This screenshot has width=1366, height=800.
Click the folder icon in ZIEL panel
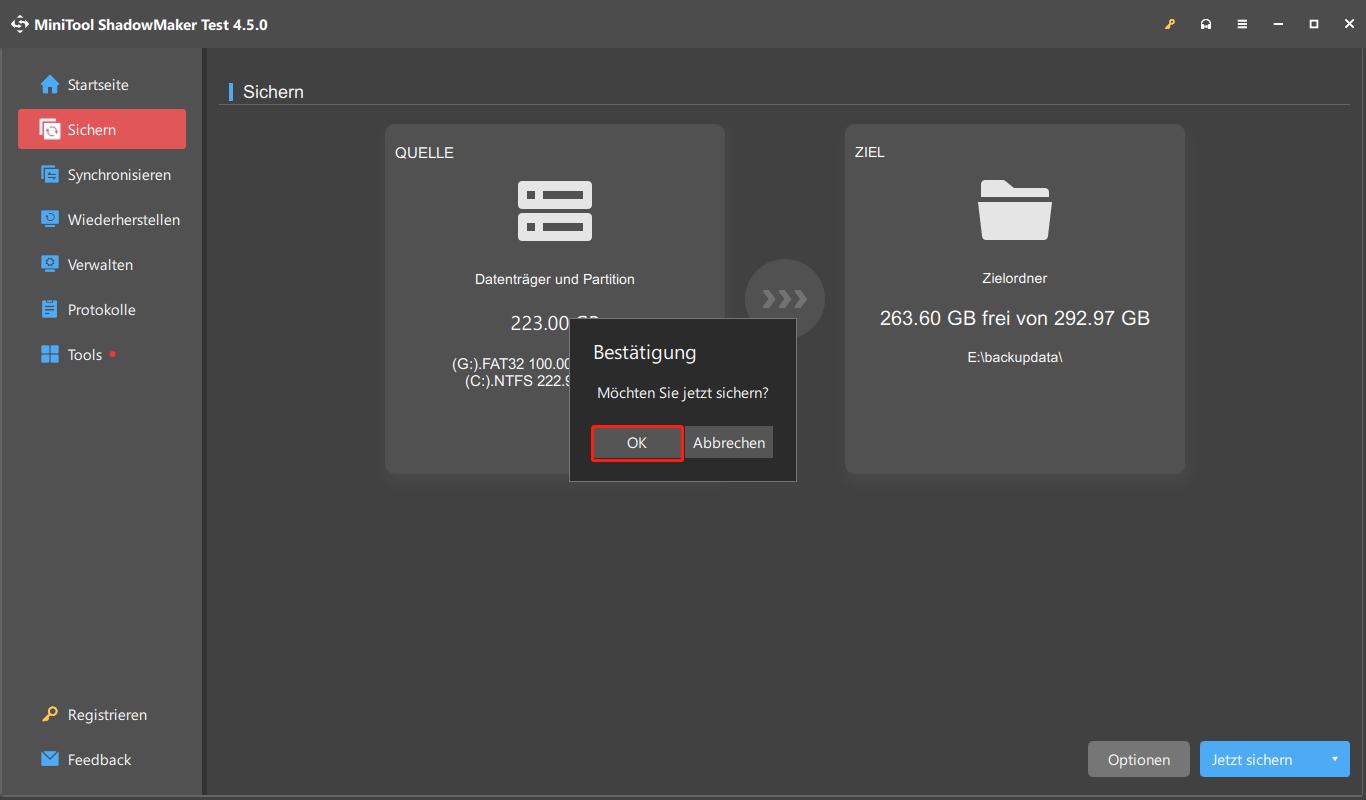click(1014, 210)
